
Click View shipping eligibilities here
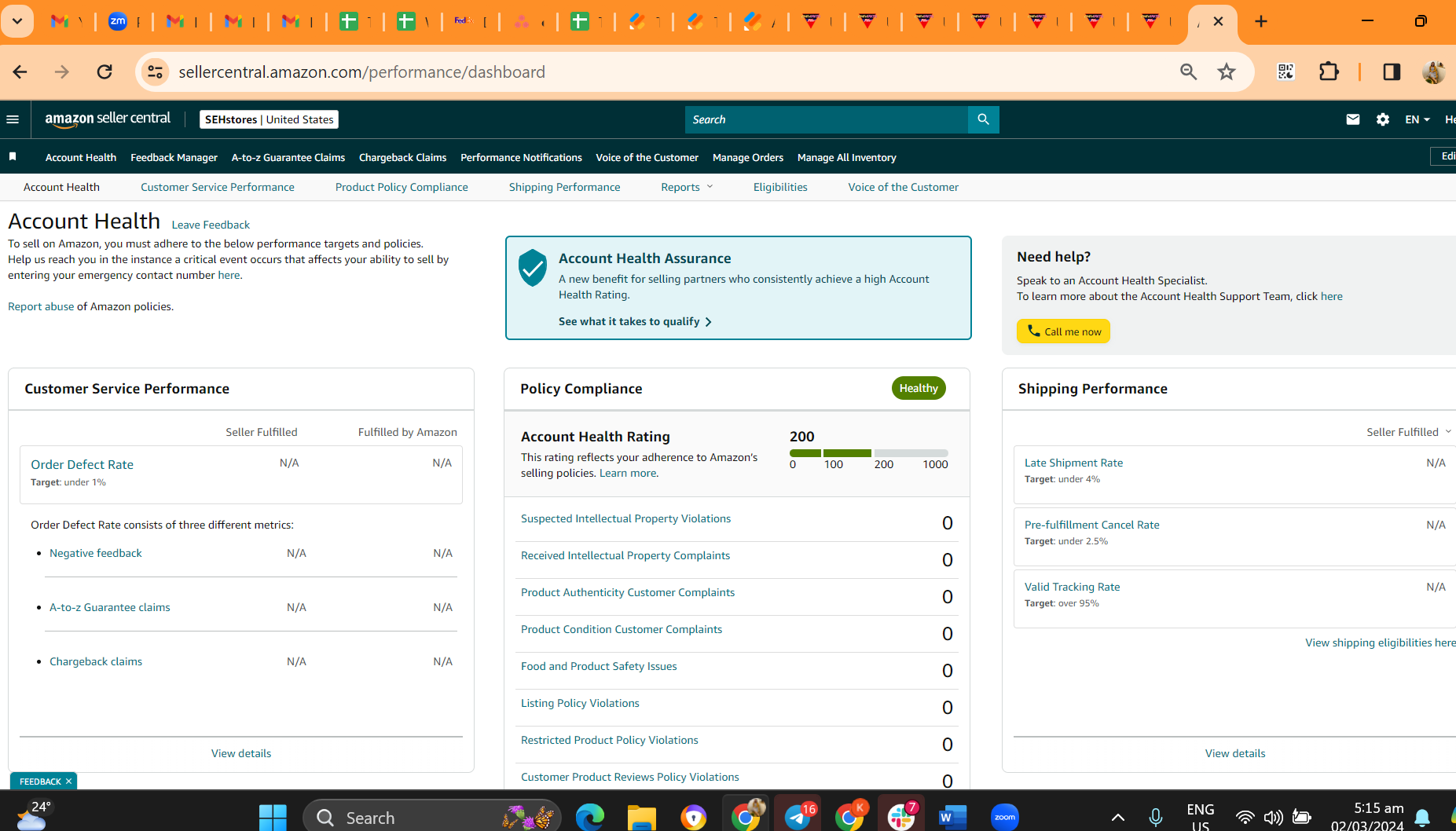coord(1381,642)
